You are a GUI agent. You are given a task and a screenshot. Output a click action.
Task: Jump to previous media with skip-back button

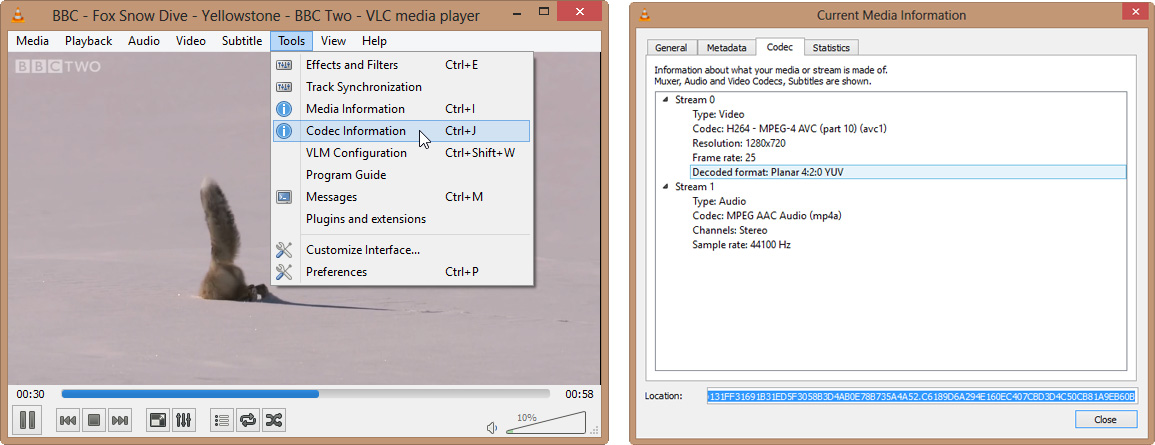point(68,421)
